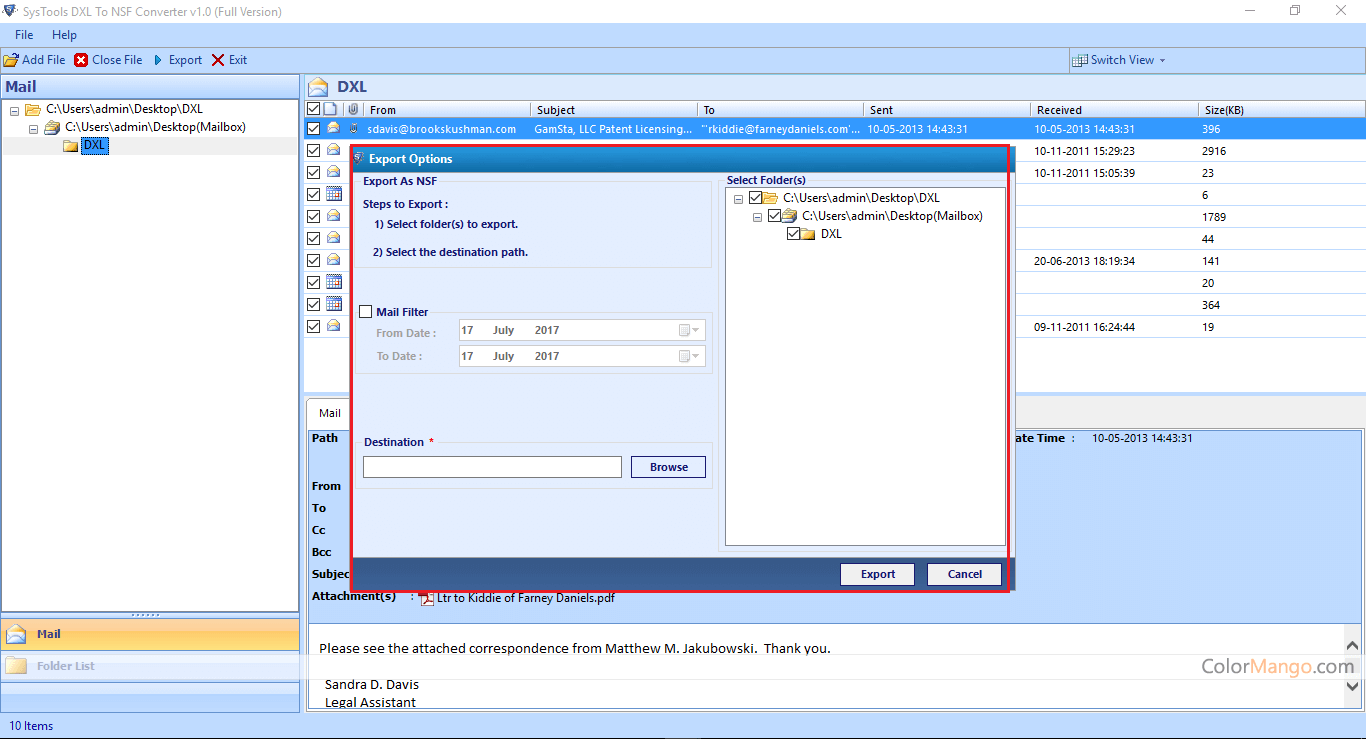Click the Browse button for destination
Image resolution: width=1366 pixels, height=739 pixels.
pos(668,467)
